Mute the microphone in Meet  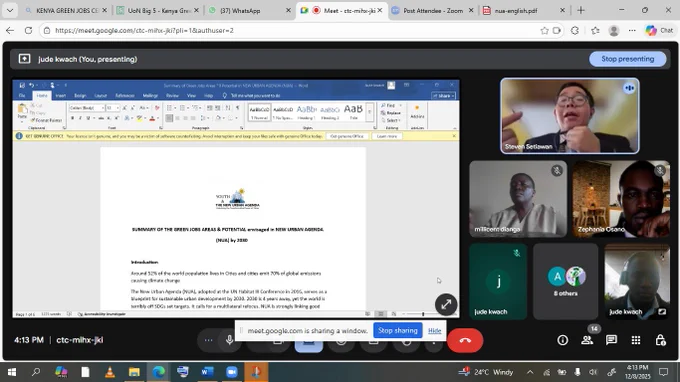tap(229, 340)
